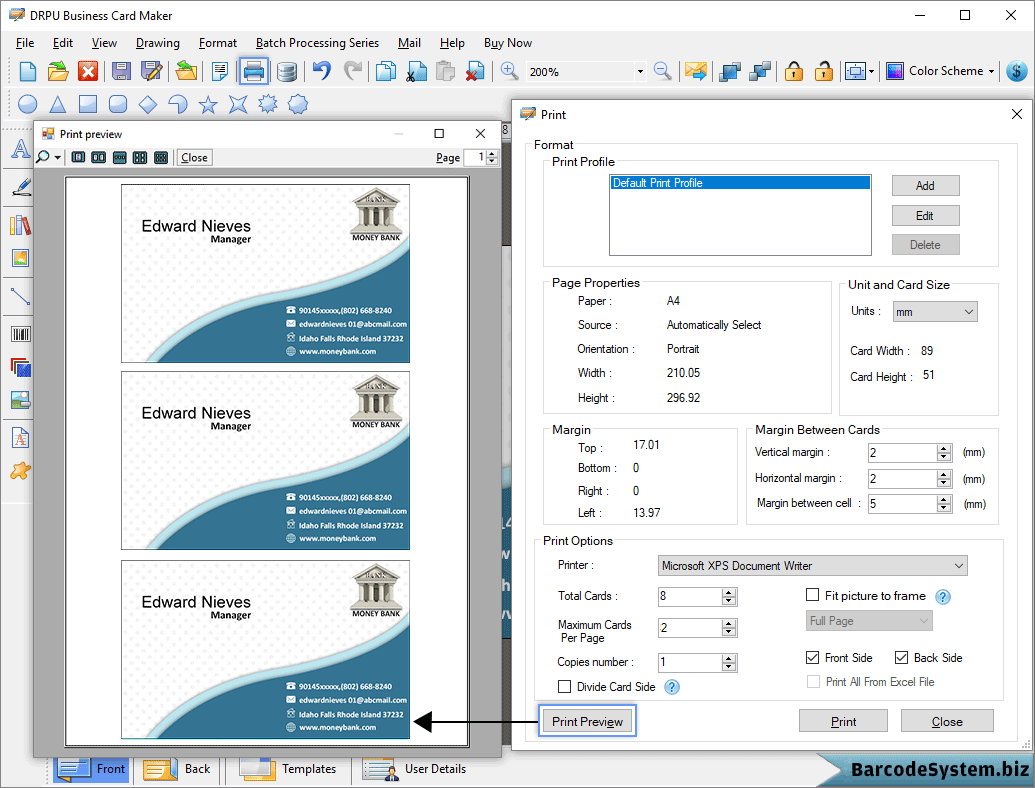Screen dimensions: 1035x788
Task: Select the five-point star shape tool
Action: coord(208,104)
